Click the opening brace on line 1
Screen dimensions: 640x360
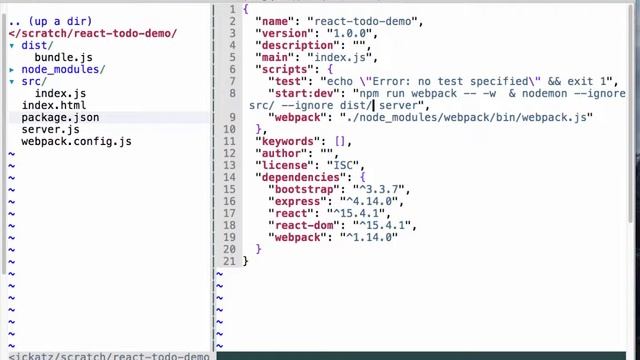245,9
